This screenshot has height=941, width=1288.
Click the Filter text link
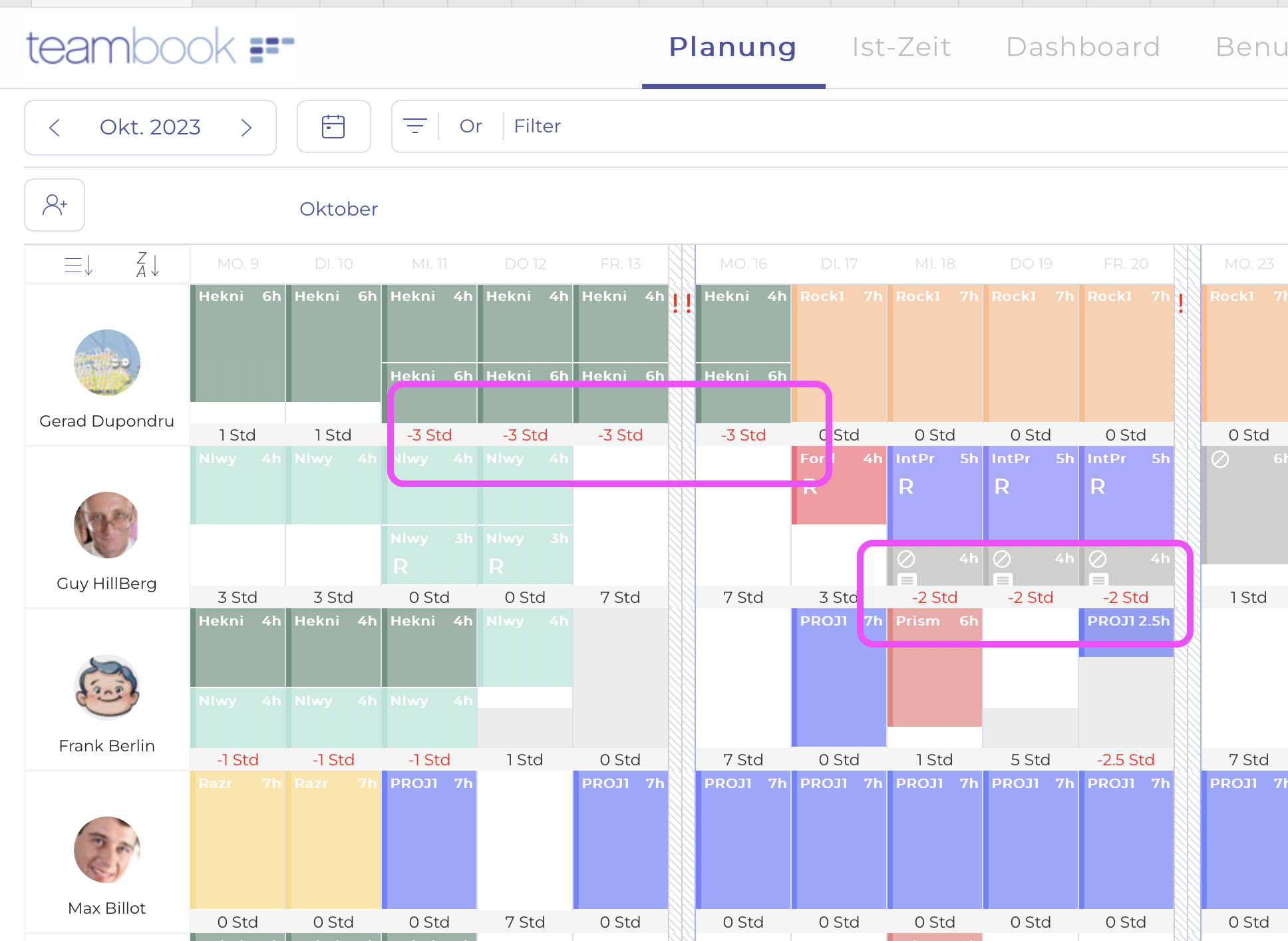click(537, 126)
